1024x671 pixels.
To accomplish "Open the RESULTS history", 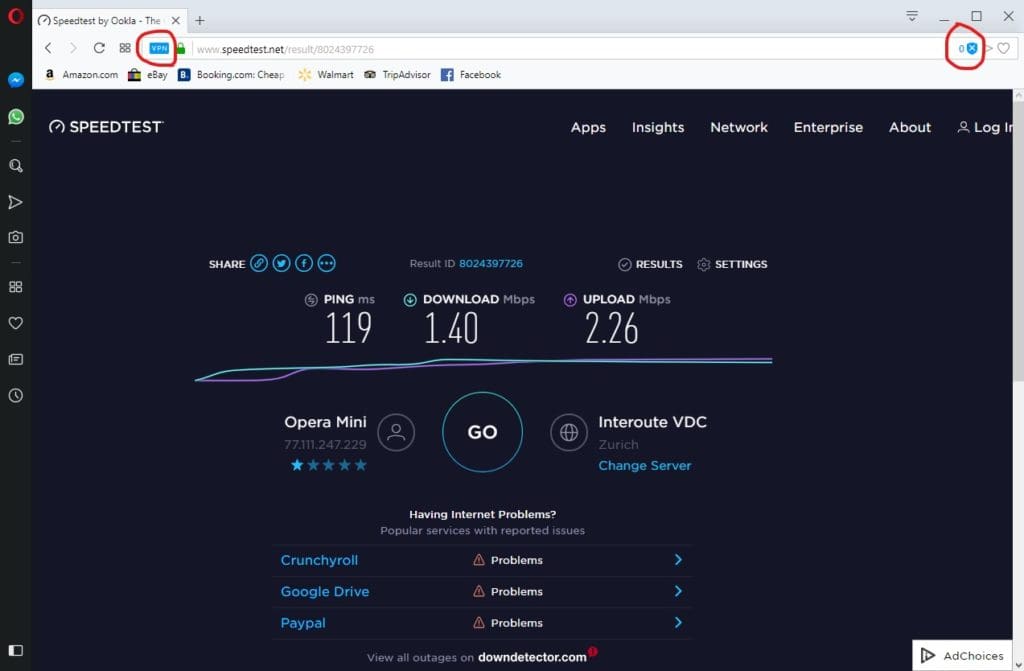I will (650, 264).
